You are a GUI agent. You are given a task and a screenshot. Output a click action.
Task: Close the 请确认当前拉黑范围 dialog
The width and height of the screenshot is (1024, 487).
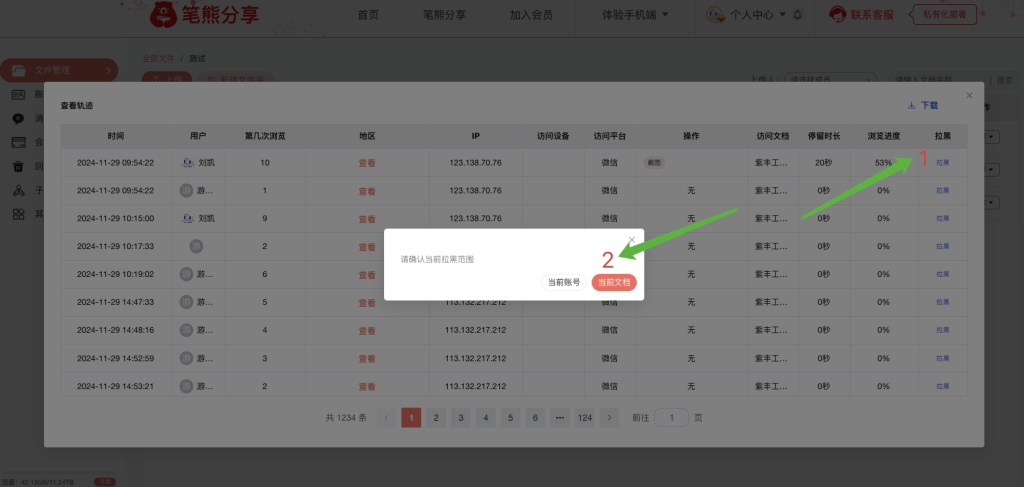pos(632,240)
